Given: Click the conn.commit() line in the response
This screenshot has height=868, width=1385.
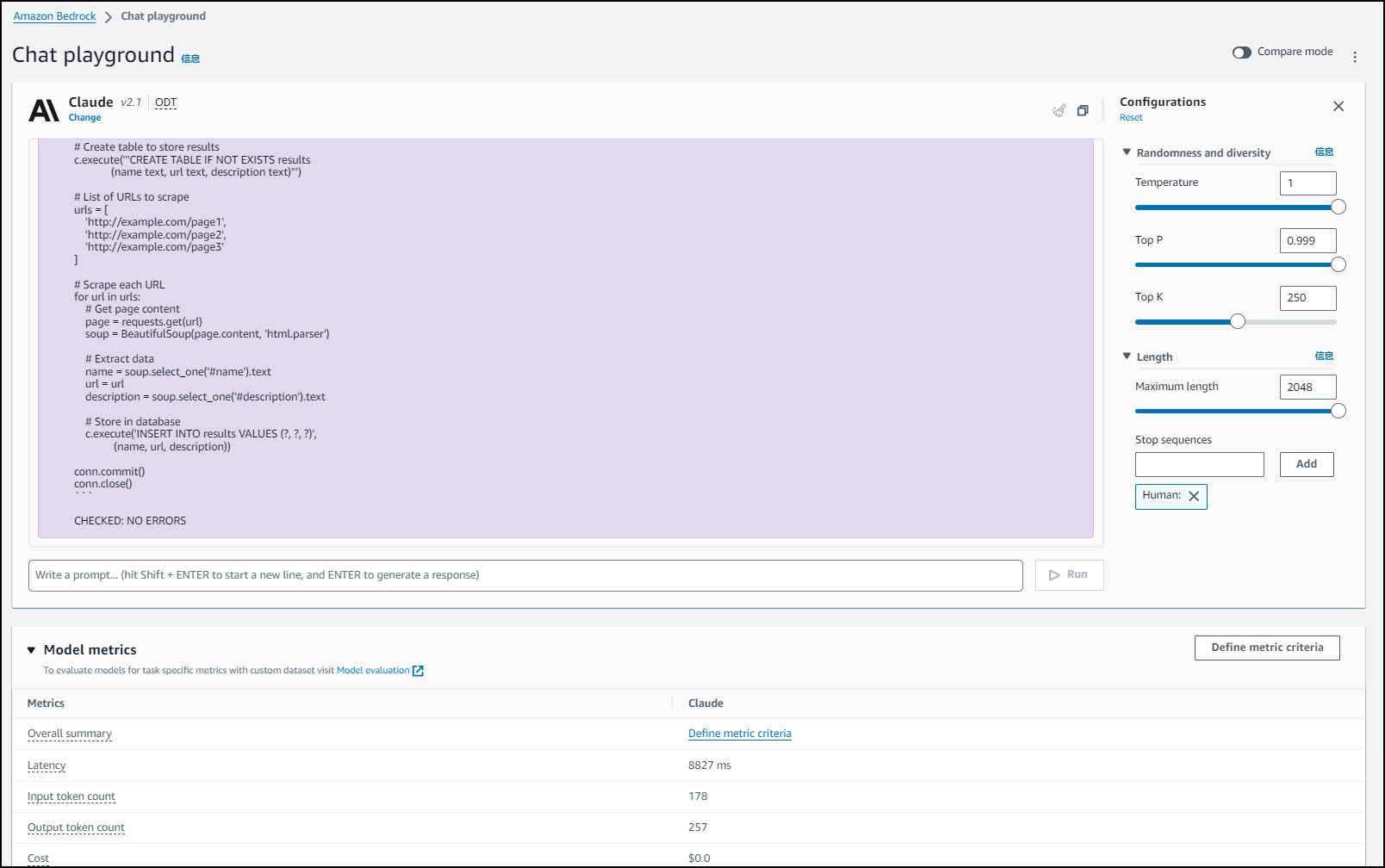Looking at the screenshot, I should coord(109,472).
